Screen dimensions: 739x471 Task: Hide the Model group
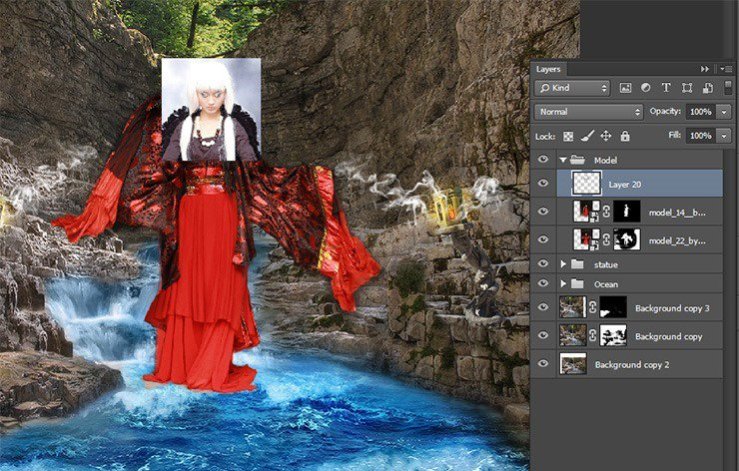tap(543, 159)
